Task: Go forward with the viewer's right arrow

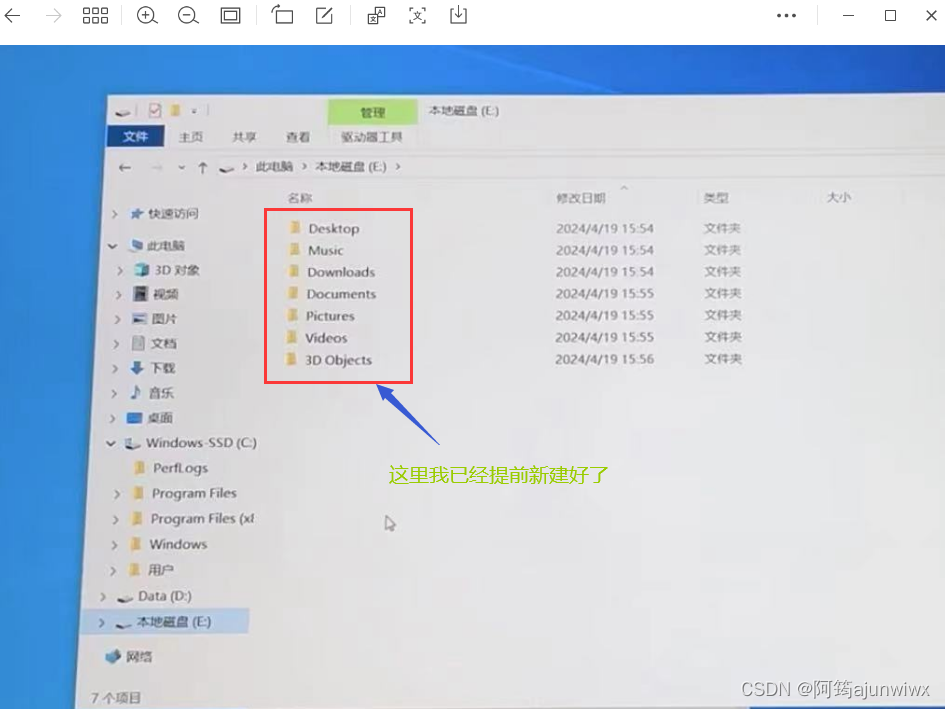Action: pos(54,16)
